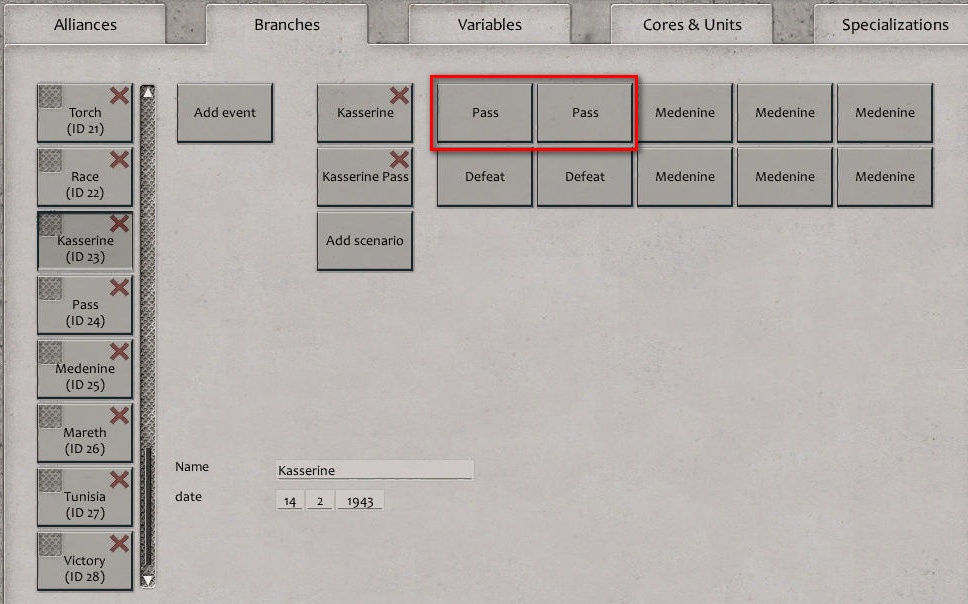968x604 pixels.
Task: Click the Add event button
Action: coord(224,112)
